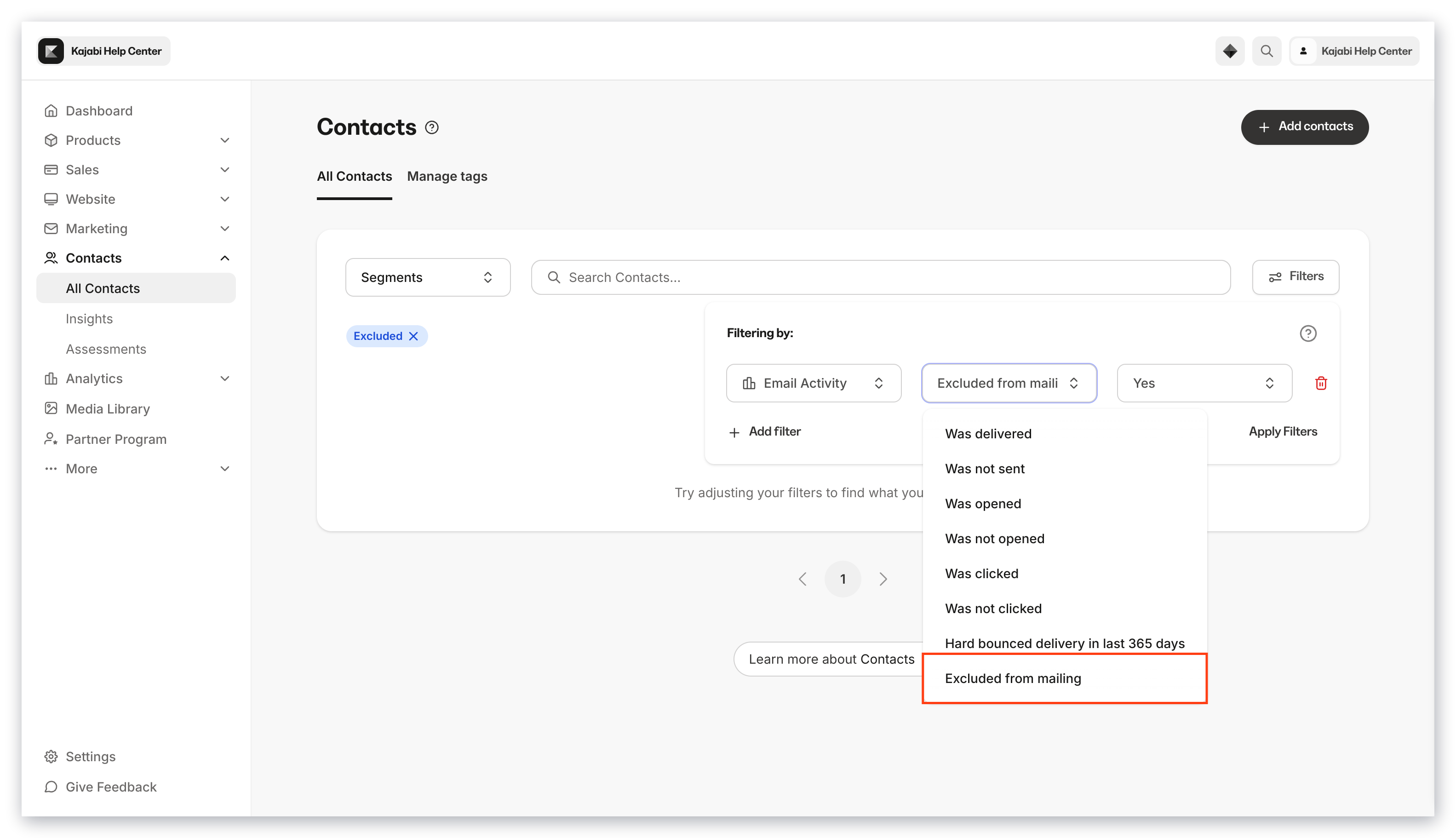Image resolution: width=1456 pixels, height=838 pixels.
Task: Switch to Manage tags tab
Action: coord(447,176)
